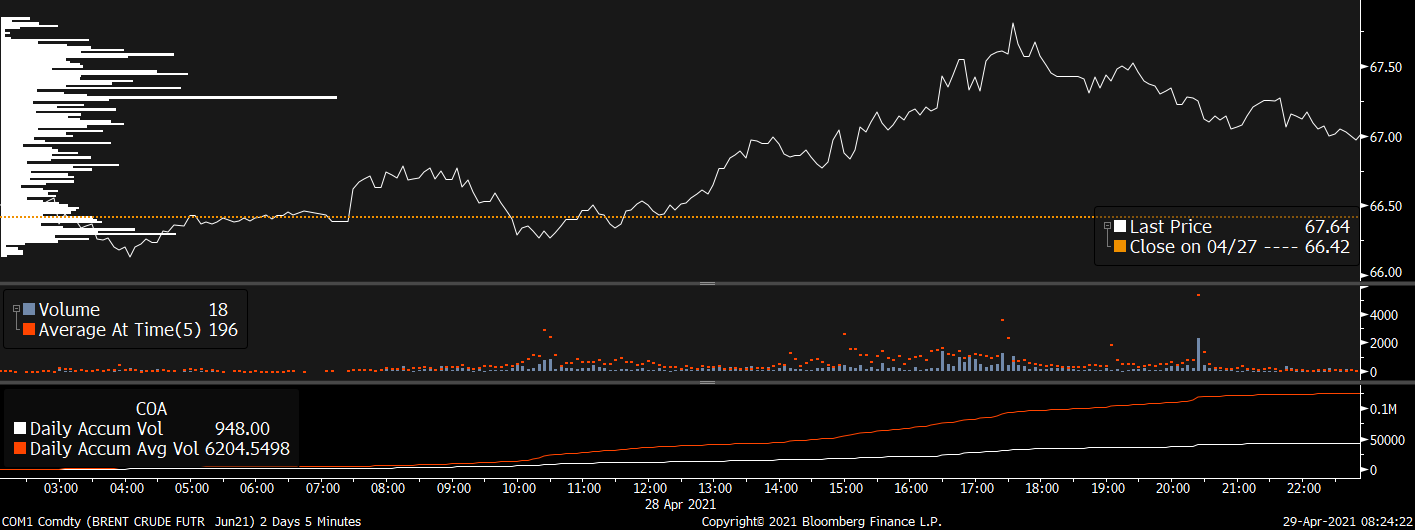Click the Bloomberg Finance L.P. copyright text
This screenshot has width=1415, height=530.
pyautogui.click(x=822, y=522)
